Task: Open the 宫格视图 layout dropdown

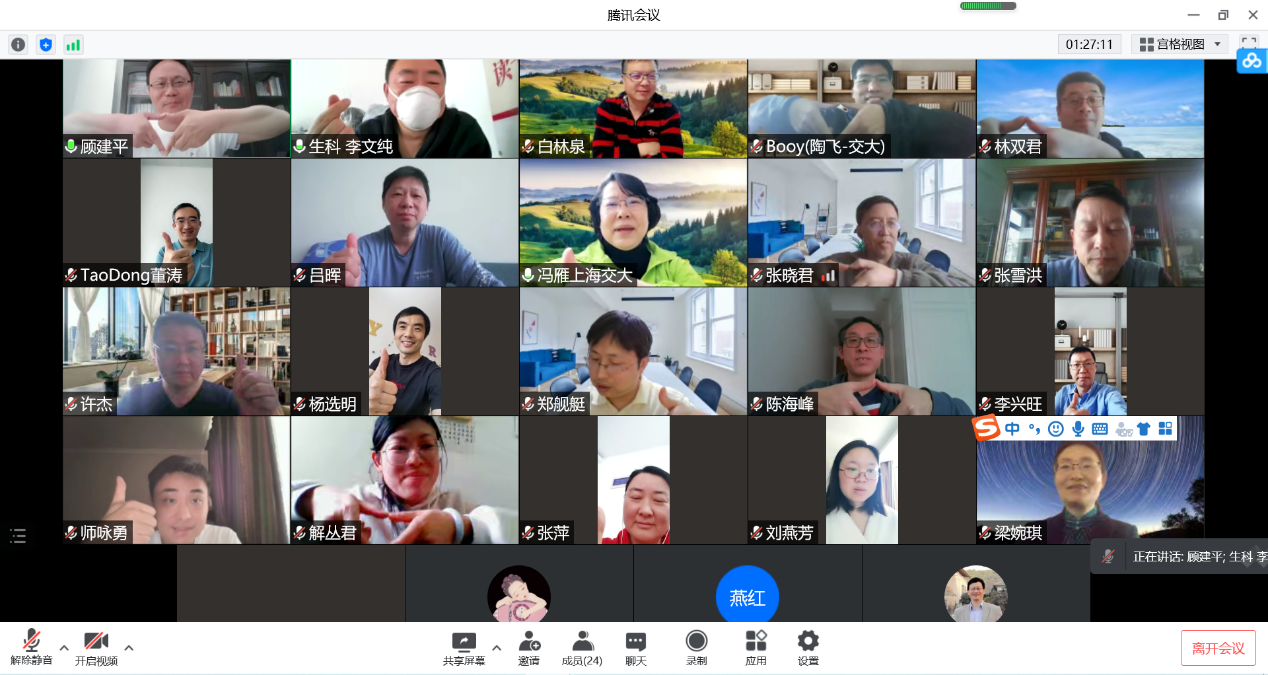Action: [1180, 44]
